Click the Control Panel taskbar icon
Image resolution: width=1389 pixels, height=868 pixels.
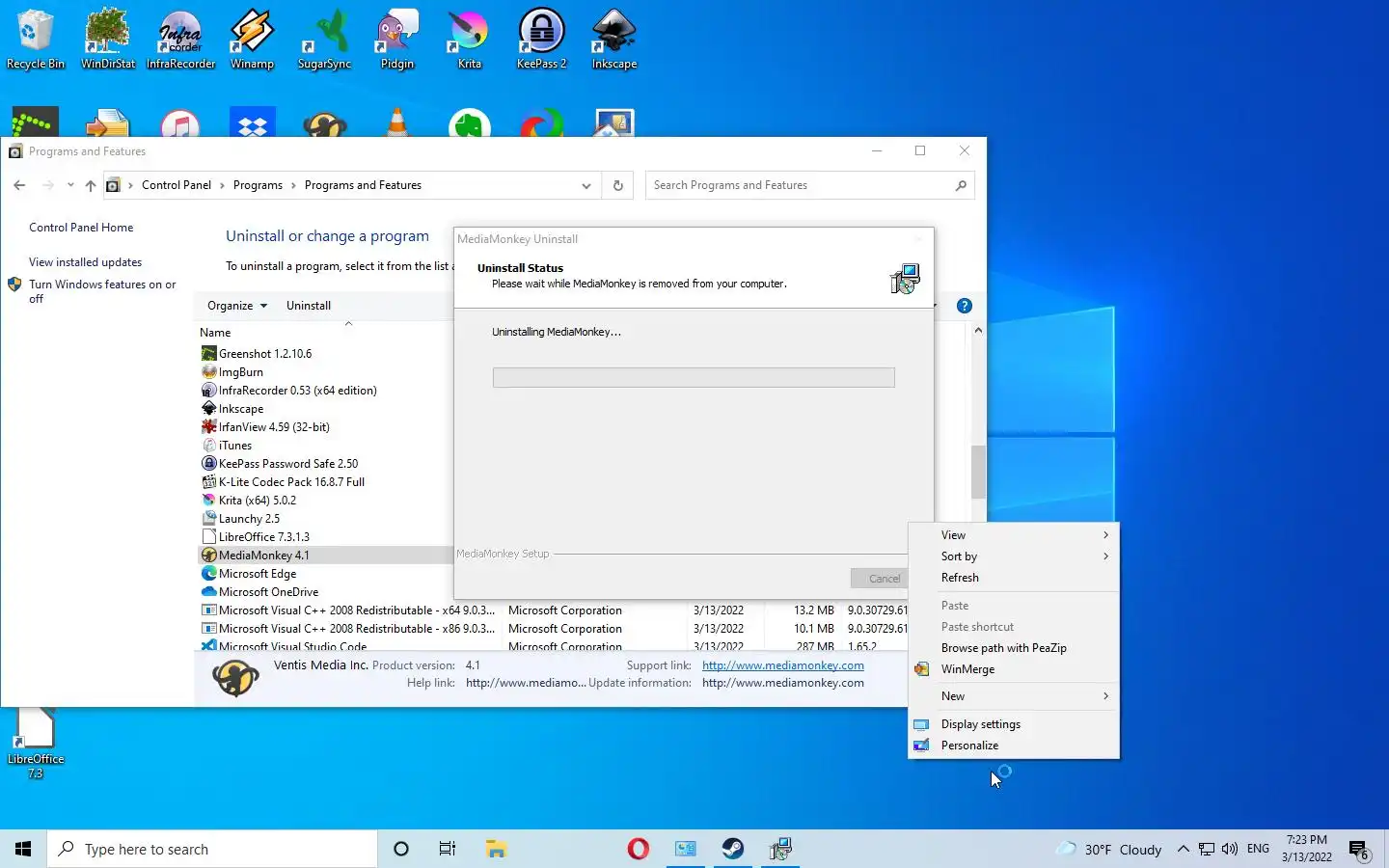coord(686,849)
